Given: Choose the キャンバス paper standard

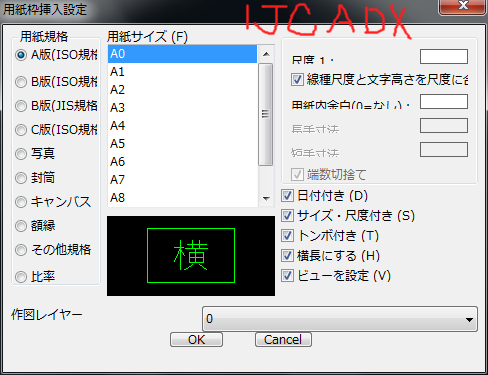Looking at the screenshot, I should tap(21, 202).
